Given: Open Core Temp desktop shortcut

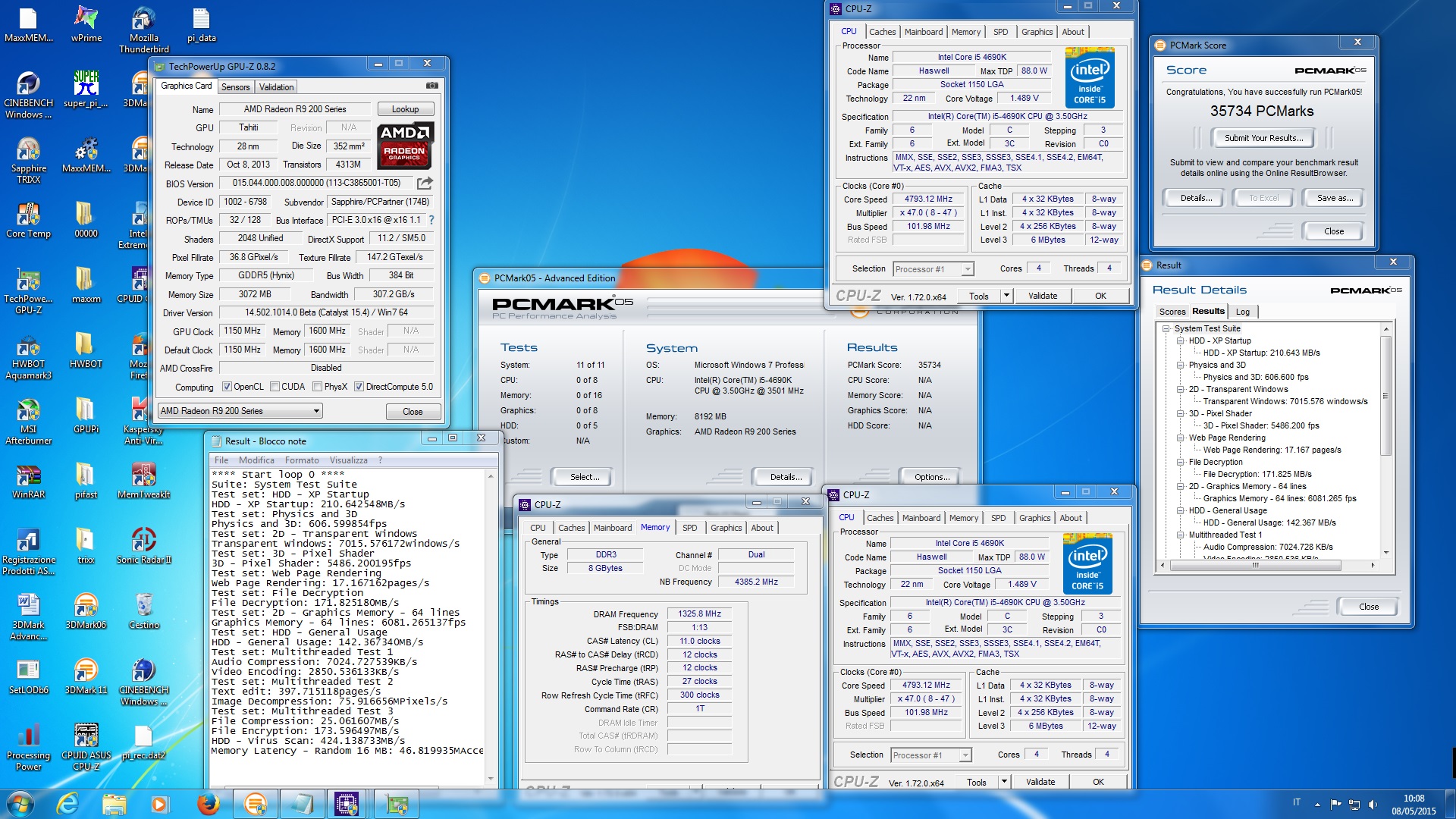Looking at the screenshot, I should (29, 221).
